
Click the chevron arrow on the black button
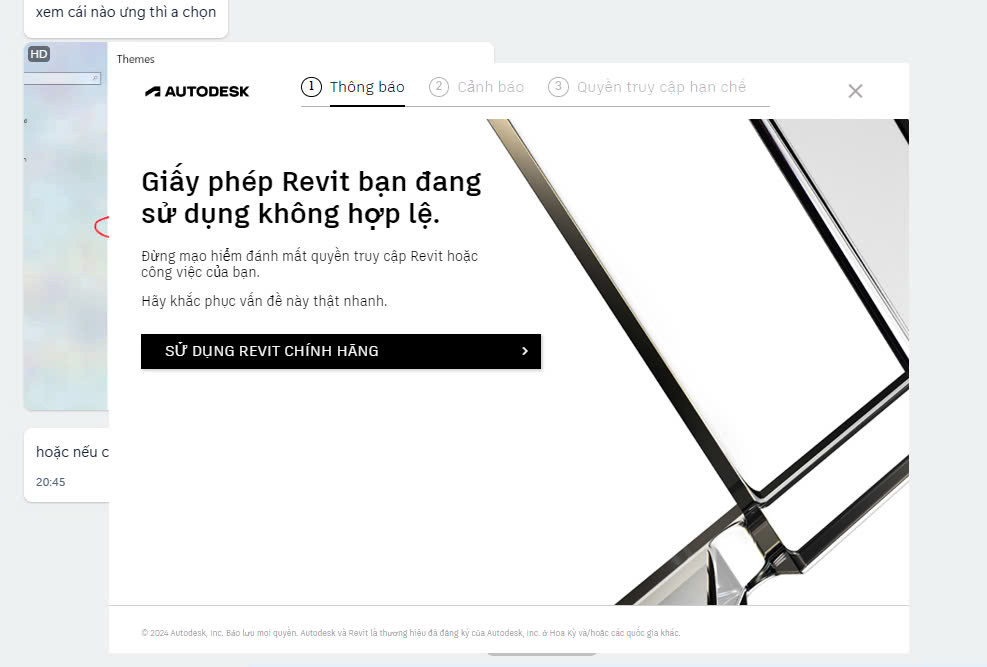pyautogui.click(x=525, y=351)
